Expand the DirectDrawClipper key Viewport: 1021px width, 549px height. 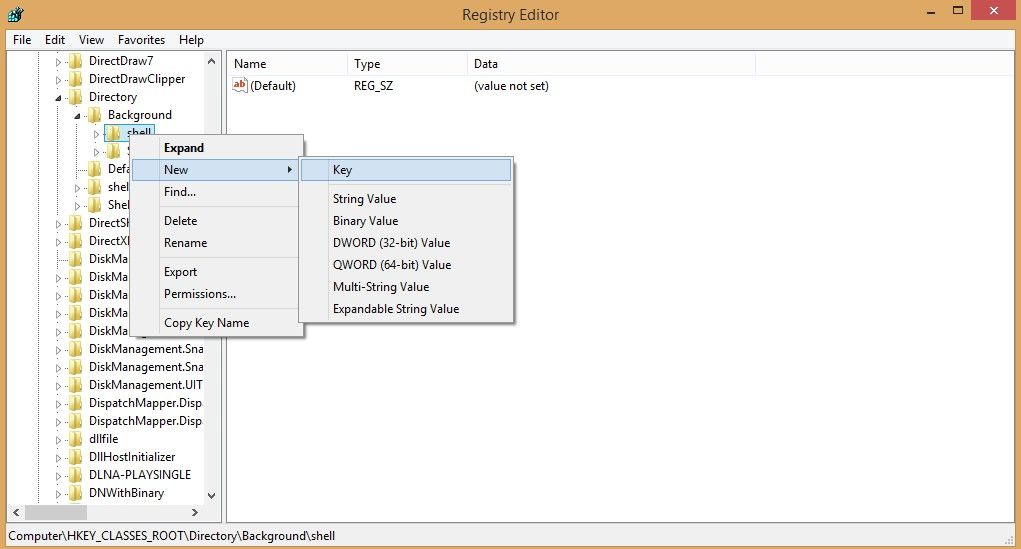click(x=58, y=80)
